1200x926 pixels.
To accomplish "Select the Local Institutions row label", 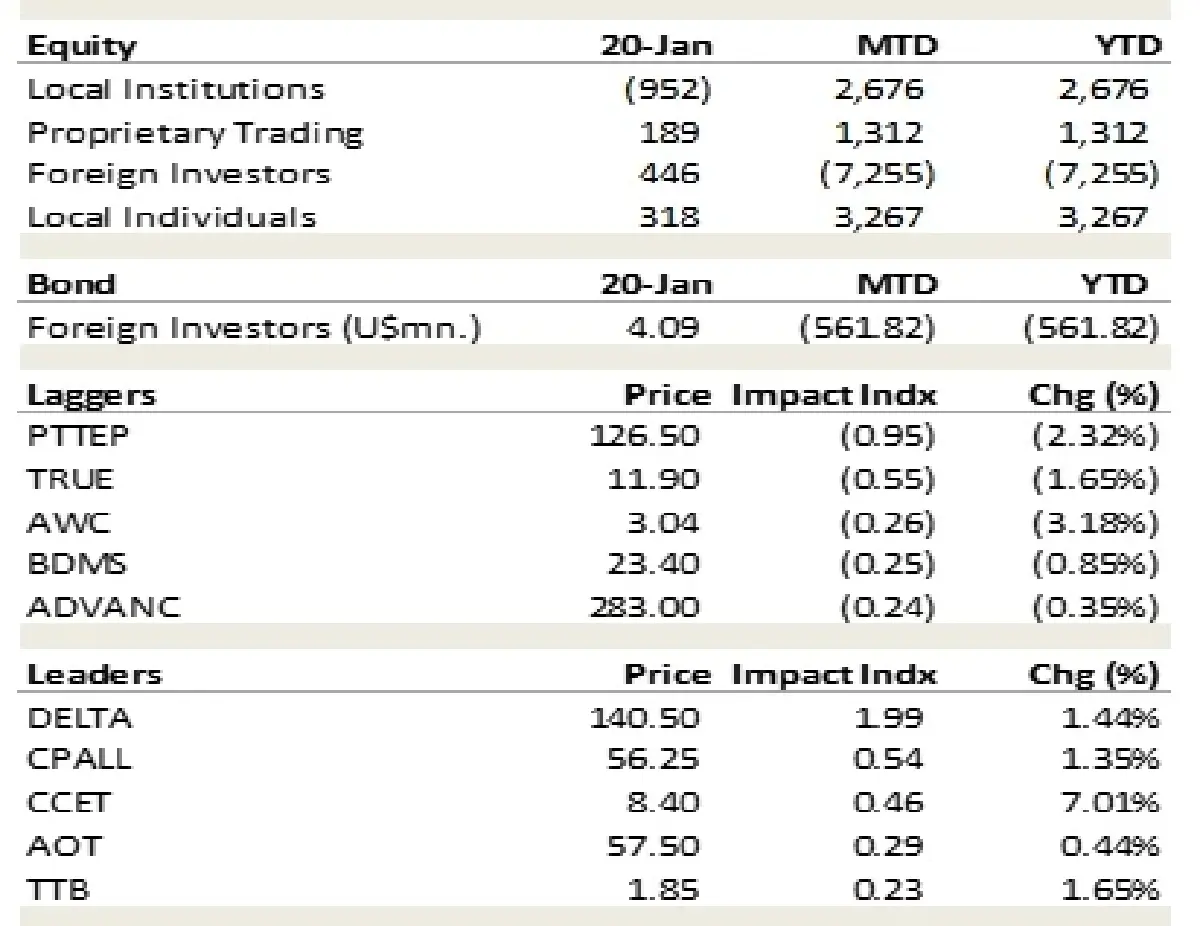I will click(x=176, y=89).
